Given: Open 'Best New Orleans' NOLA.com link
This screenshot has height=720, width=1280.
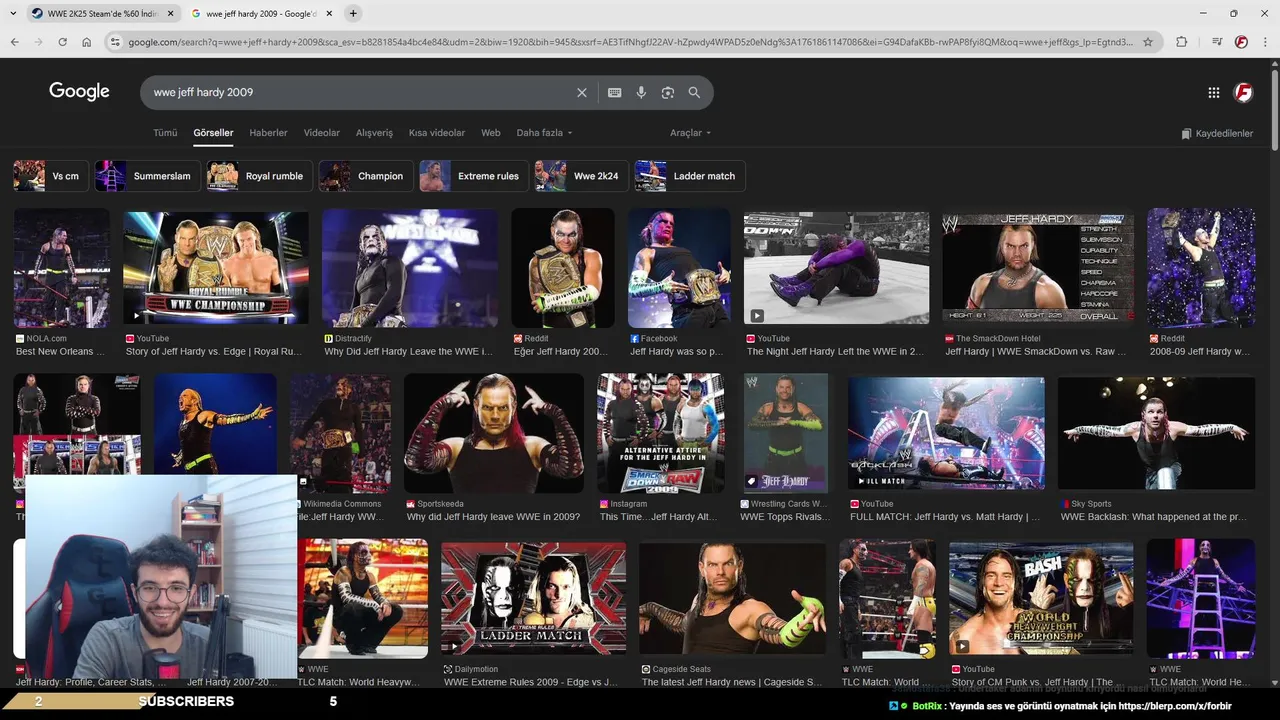Looking at the screenshot, I should (x=60, y=352).
